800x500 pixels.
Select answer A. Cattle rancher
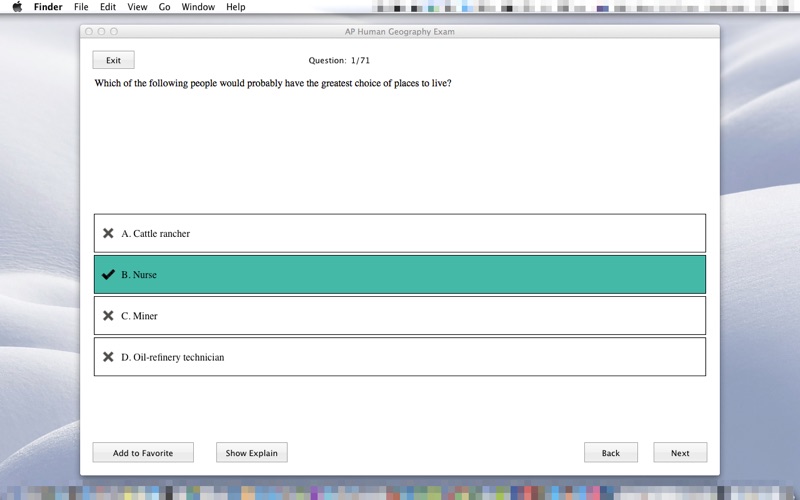[x=400, y=233]
